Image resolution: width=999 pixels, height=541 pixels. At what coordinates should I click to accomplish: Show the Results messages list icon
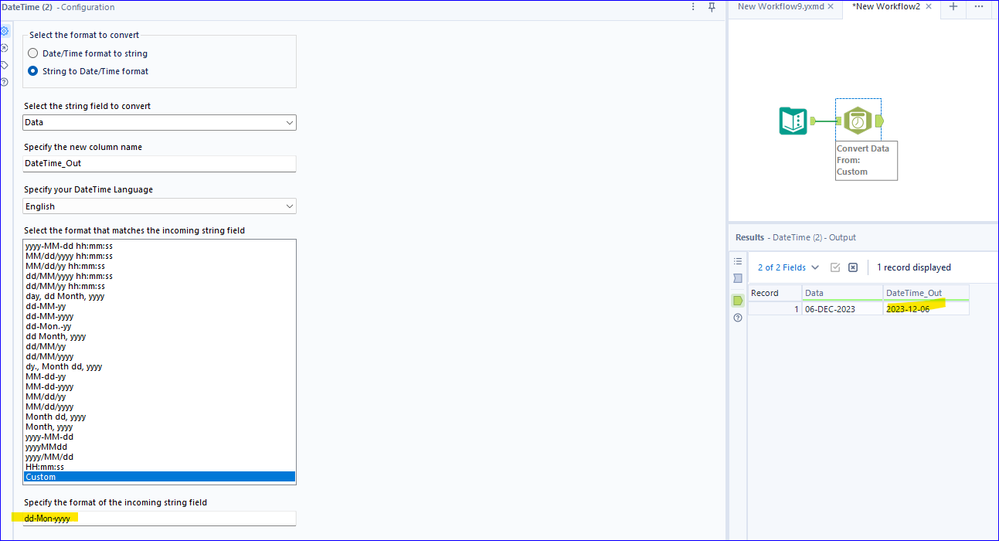pyautogui.click(x=738, y=261)
